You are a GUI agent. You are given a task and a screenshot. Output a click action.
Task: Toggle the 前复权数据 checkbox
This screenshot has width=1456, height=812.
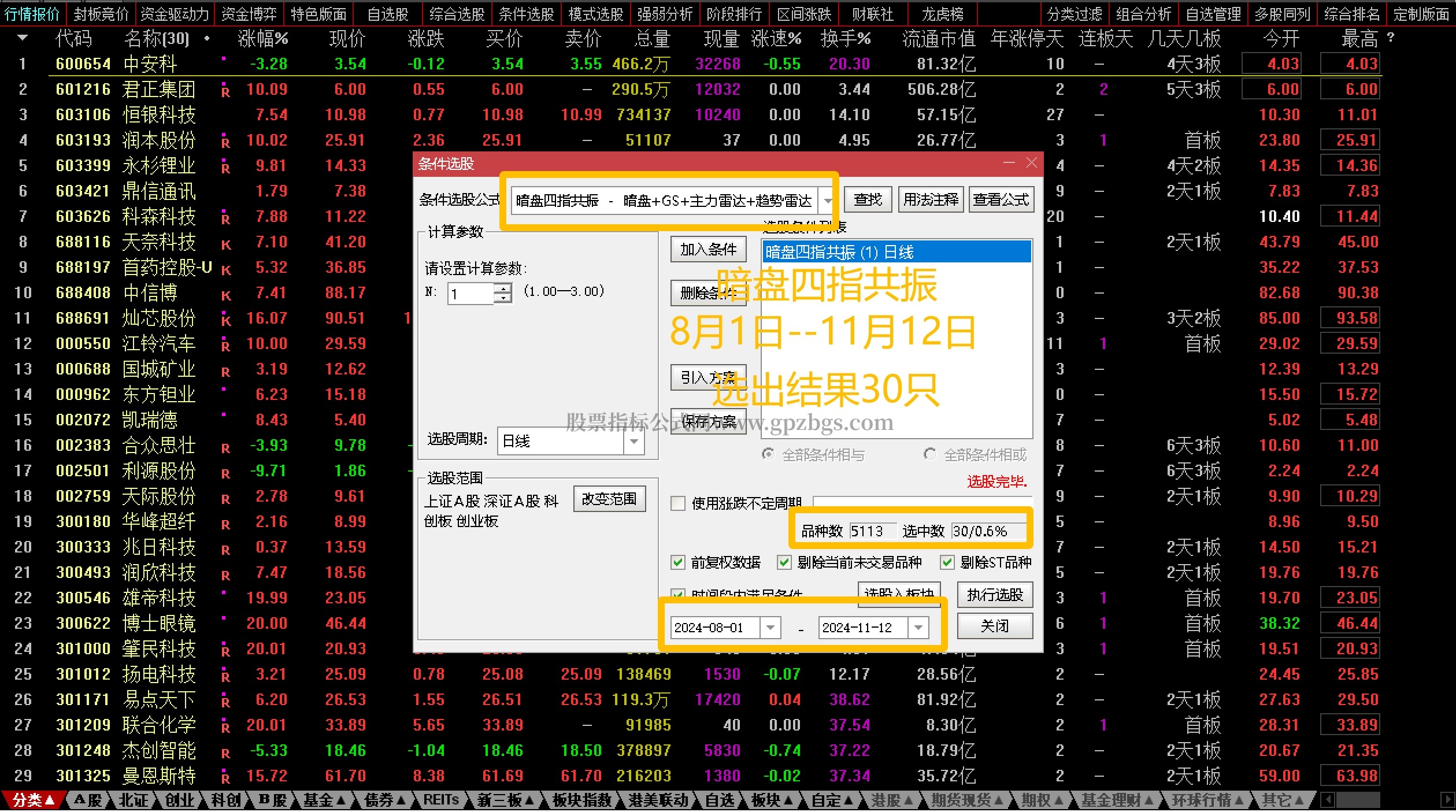pyautogui.click(x=678, y=562)
